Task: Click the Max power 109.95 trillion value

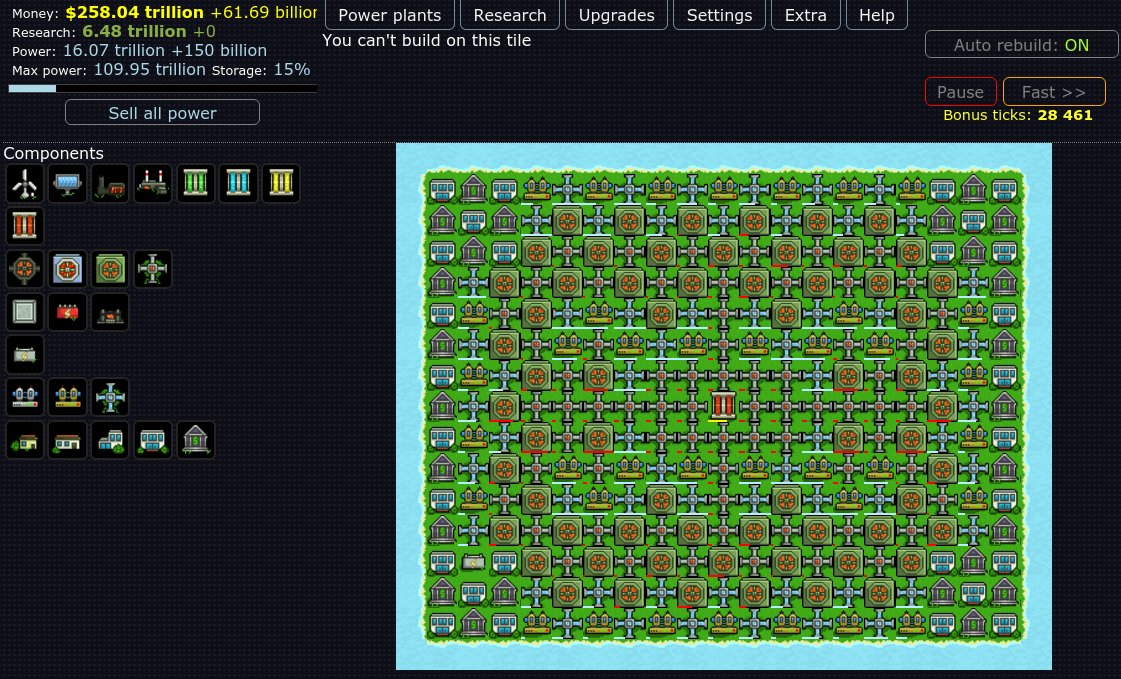Action: (149, 69)
